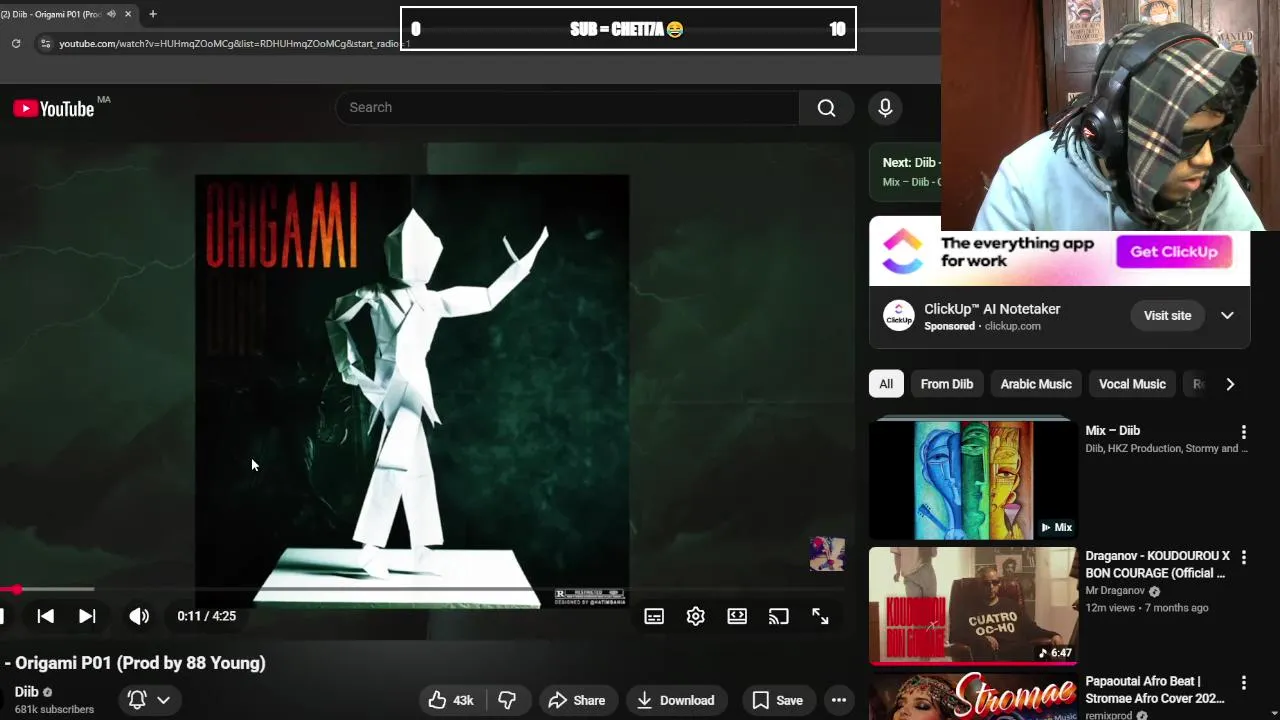The height and width of the screenshot is (720, 1280).
Task: Open options menu for Mix – Diib
Action: [1244, 432]
